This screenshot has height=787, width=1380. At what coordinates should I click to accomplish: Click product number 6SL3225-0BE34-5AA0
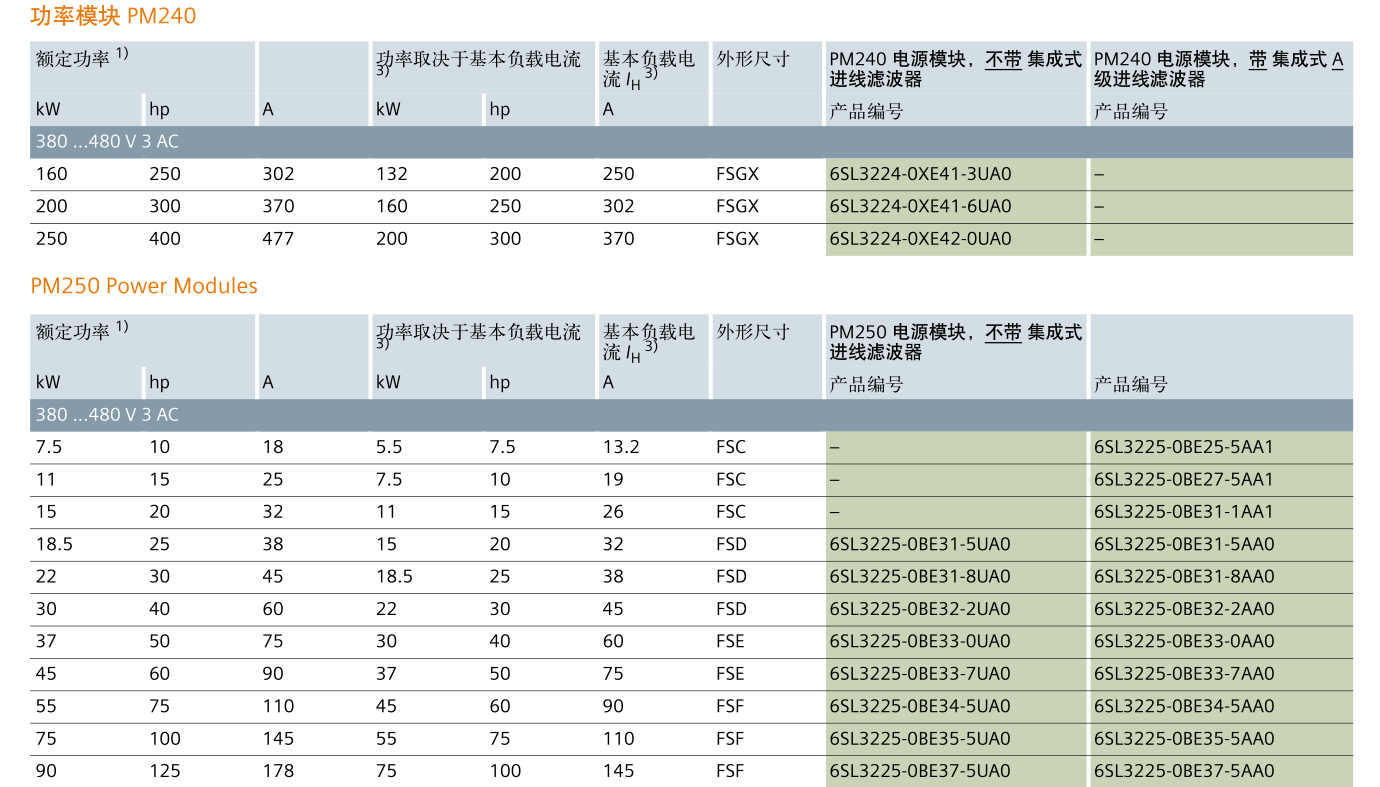[1184, 706]
